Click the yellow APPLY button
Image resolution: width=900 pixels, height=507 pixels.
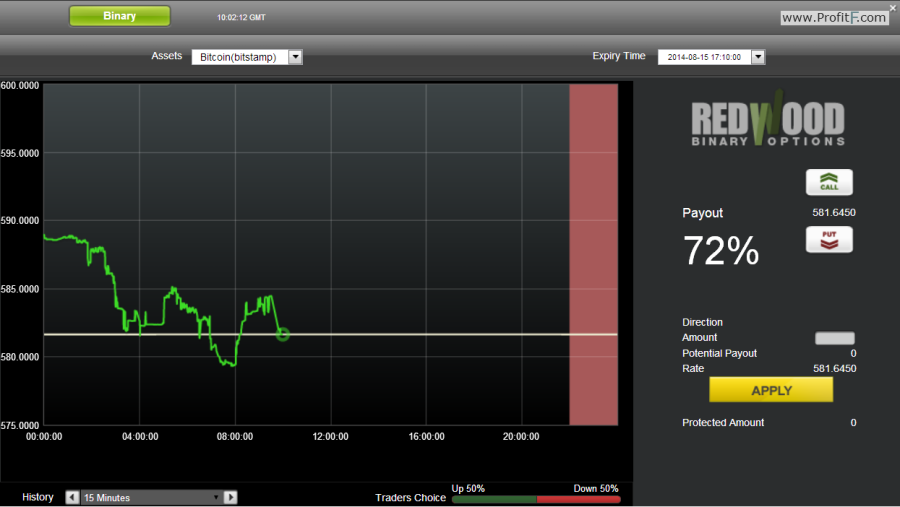[x=771, y=390]
